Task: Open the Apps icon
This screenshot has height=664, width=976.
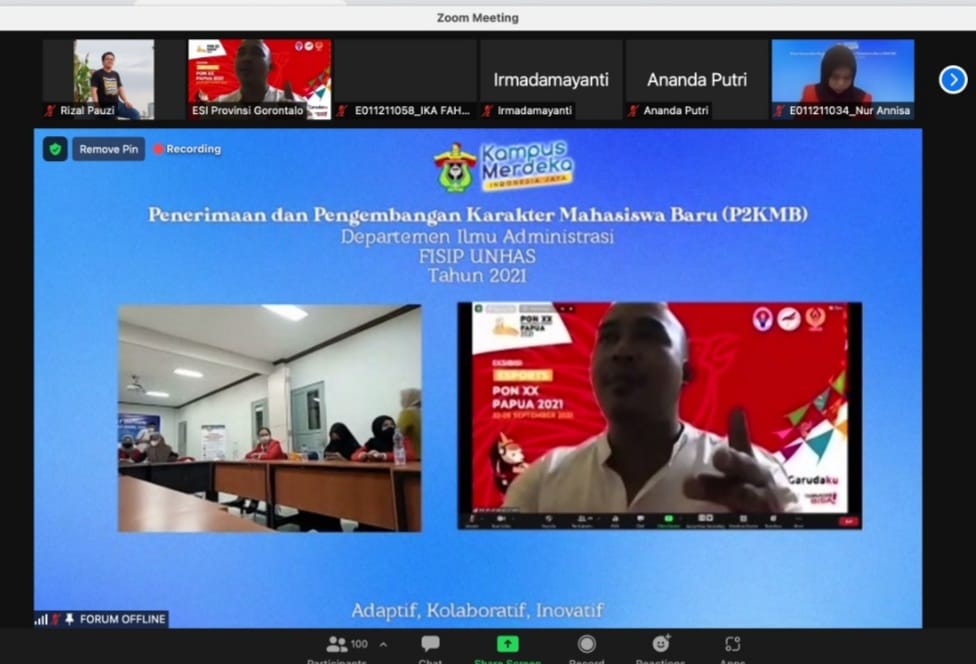Action: [733, 643]
